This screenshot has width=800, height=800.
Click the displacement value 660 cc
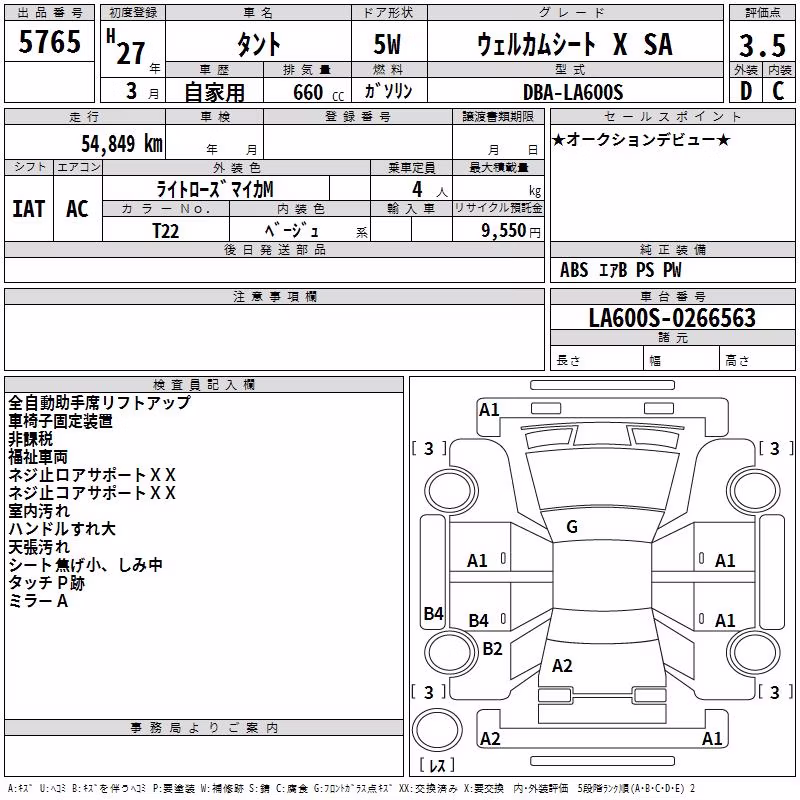(318, 92)
